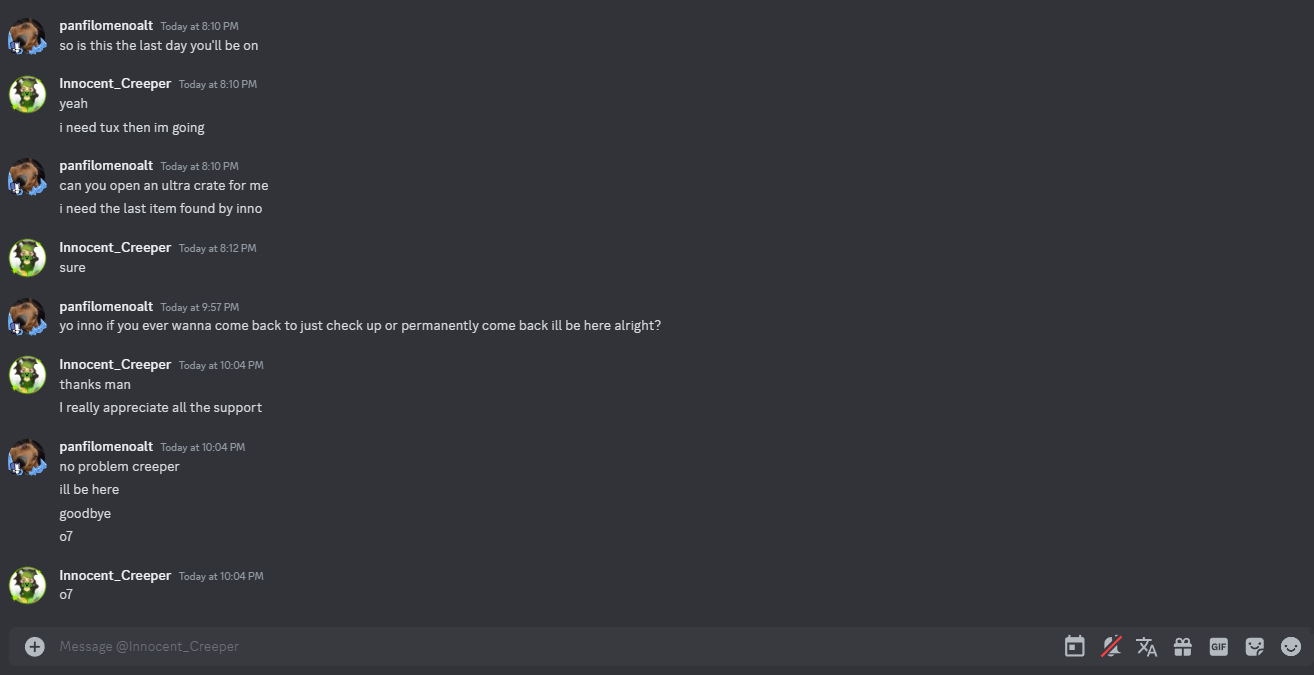This screenshot has width=1314, height=675.
Task: Open the translate message icon
Action: point(1147,647)
